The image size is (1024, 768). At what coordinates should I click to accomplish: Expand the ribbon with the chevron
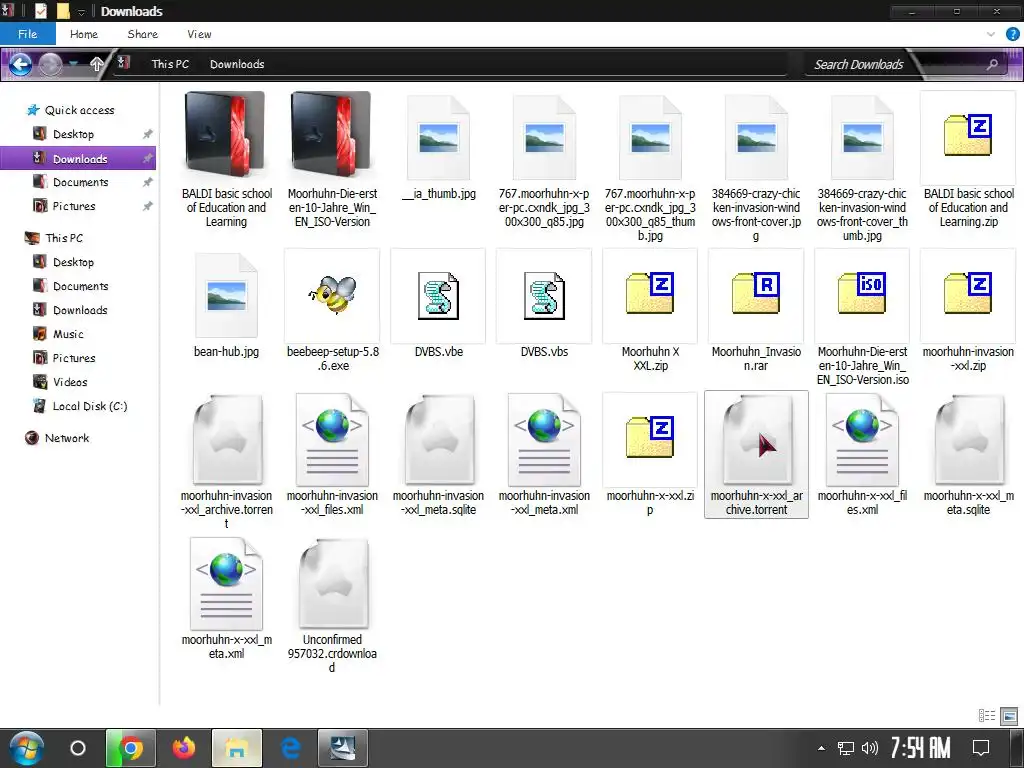pos(991,34)
